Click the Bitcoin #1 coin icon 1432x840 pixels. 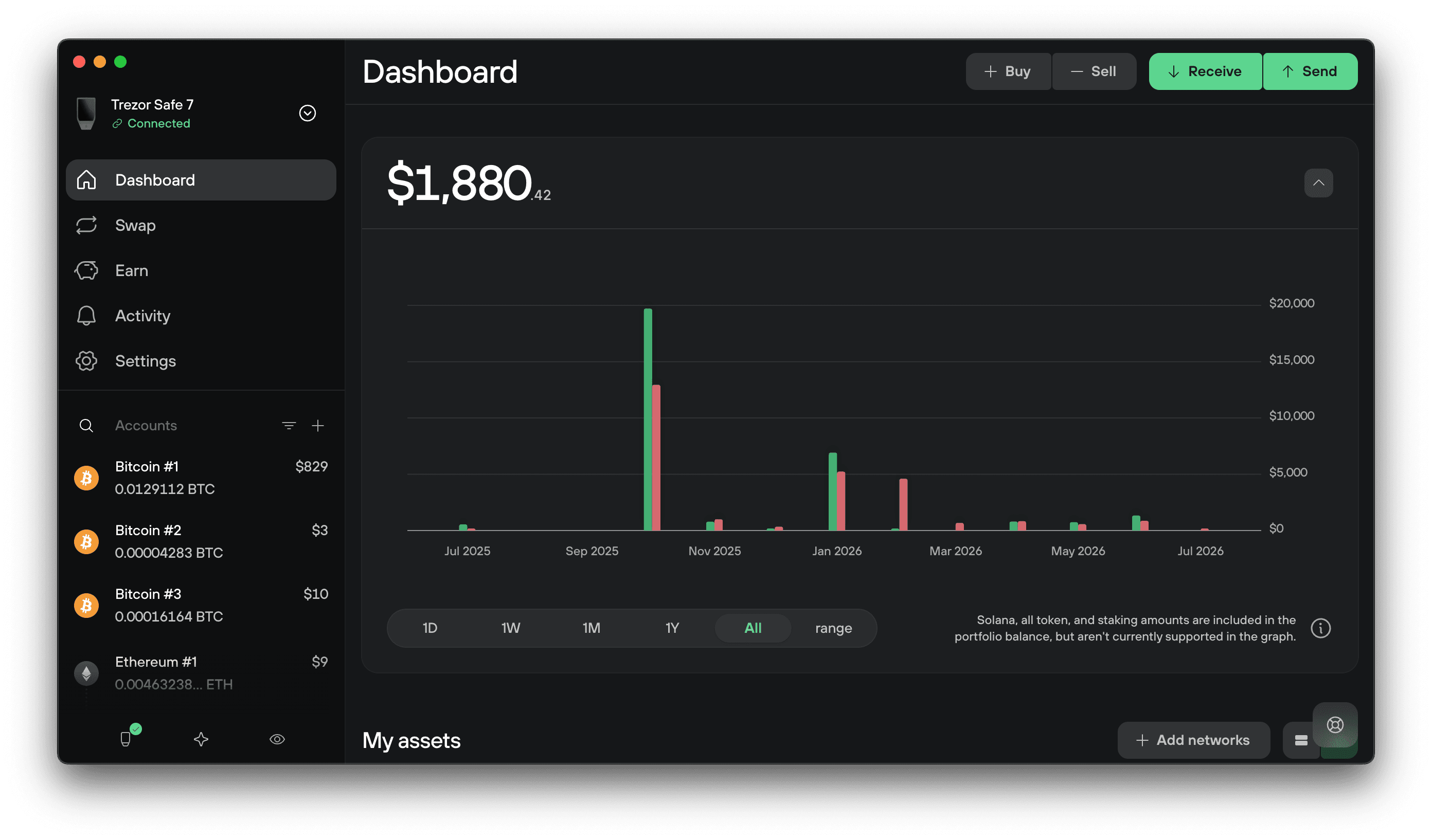86,478
